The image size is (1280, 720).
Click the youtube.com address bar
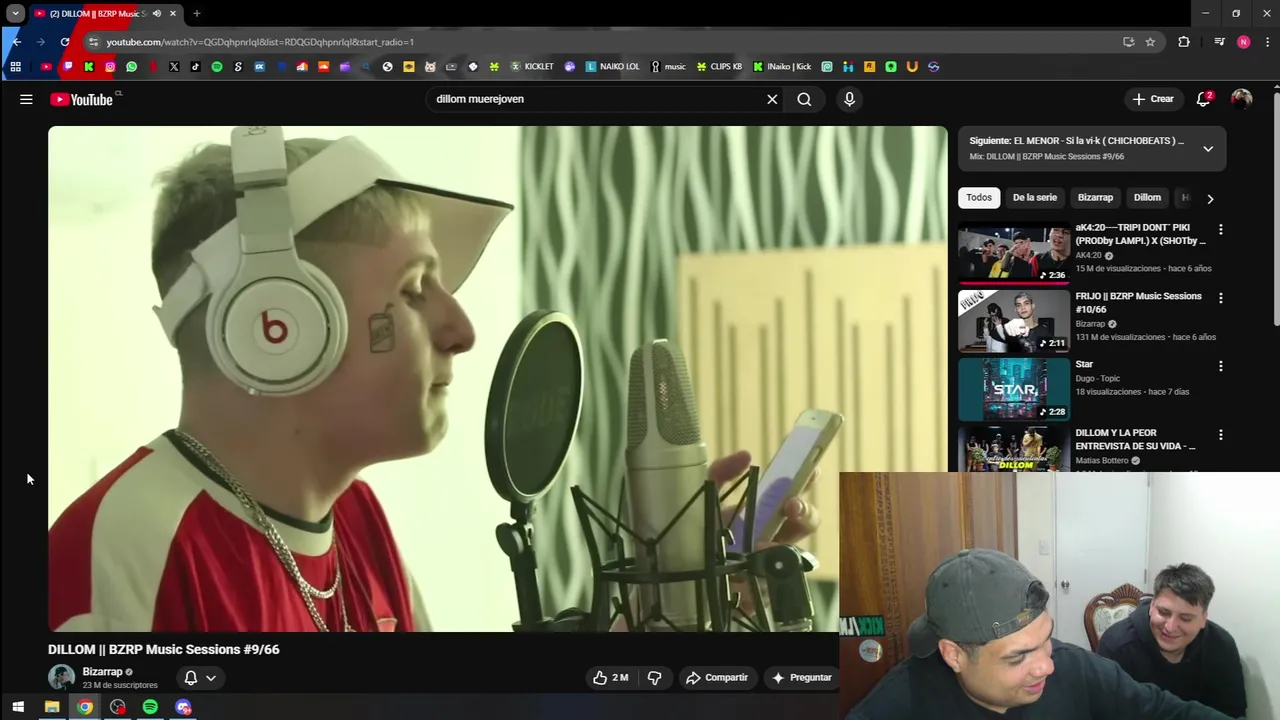click(x=600, y=42)
